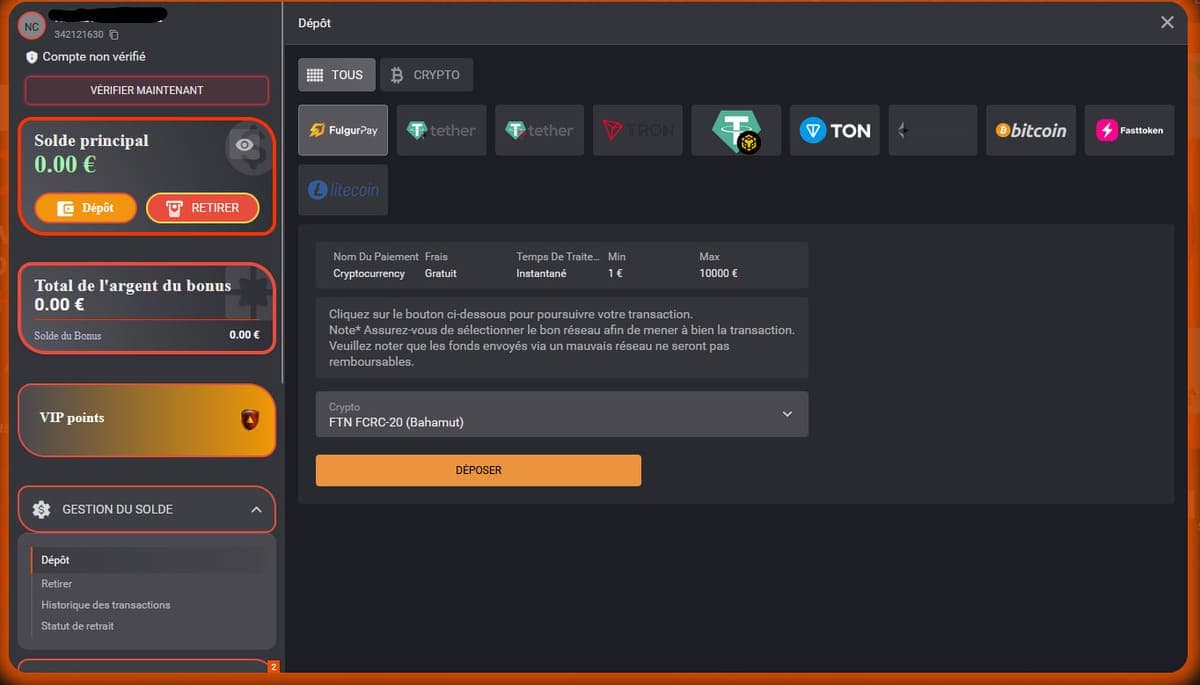Copy the account ID number
1200x685 pixels.
[114, 35]
